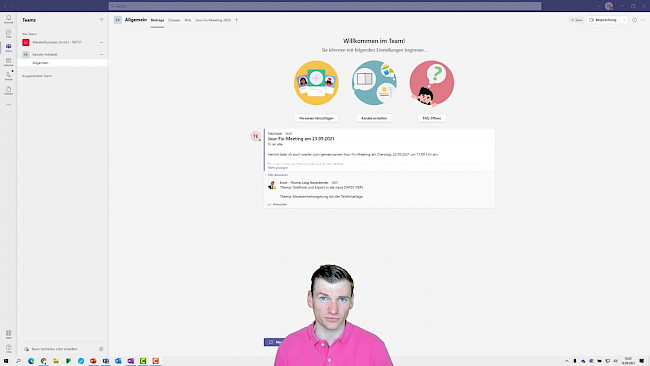Click the yellow Personen hinzufügen illustration
The image size is (650, 366).
tap(316, 83)
